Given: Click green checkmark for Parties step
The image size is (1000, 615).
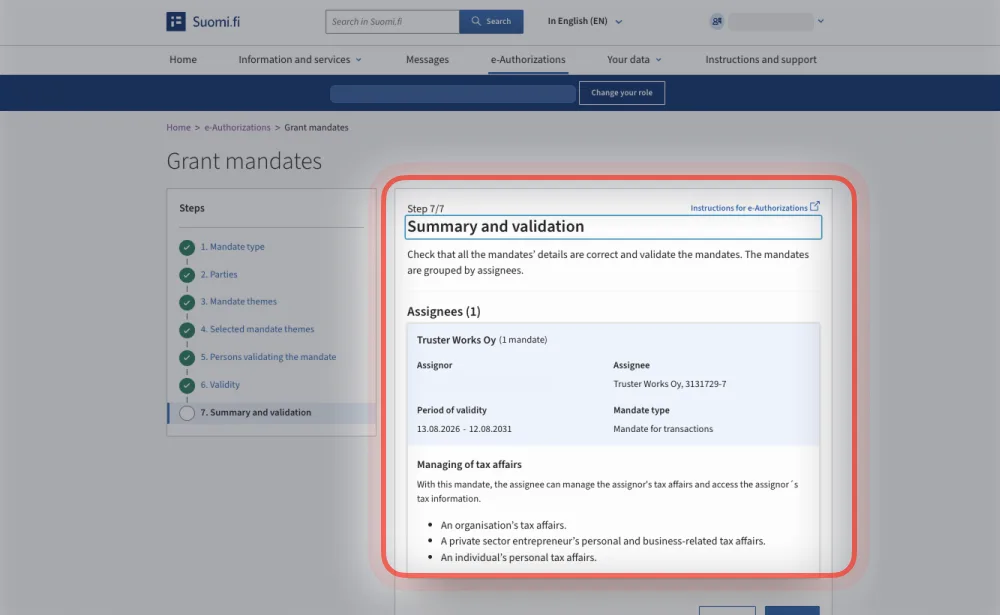Looking at the screenshot, I should (x=187, y=274).
